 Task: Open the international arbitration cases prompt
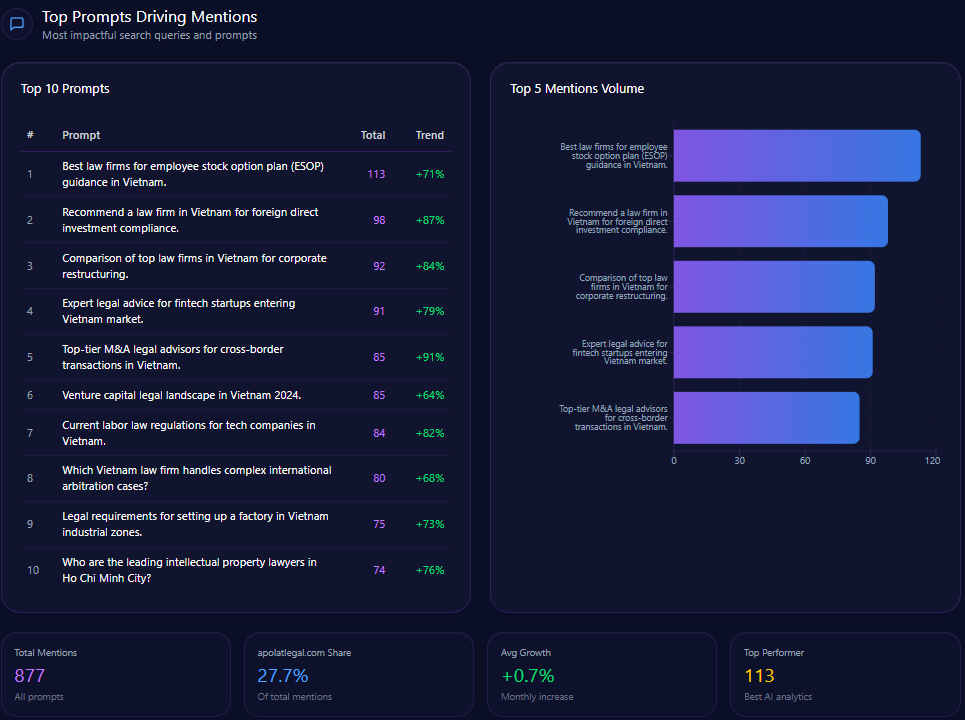coord(196,478)
